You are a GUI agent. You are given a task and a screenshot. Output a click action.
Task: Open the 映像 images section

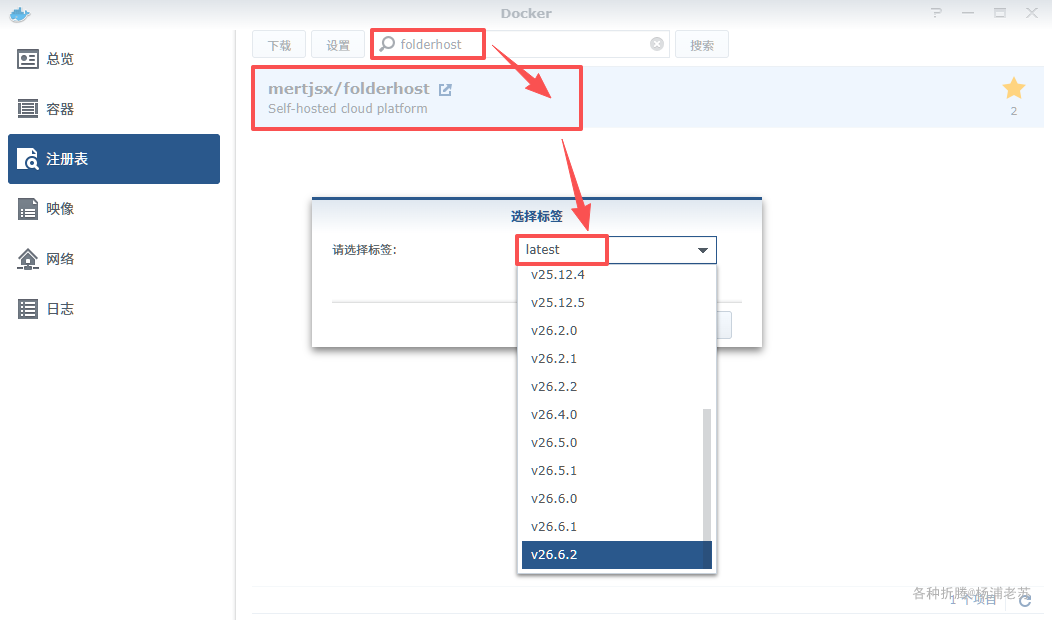pyautogui.click(x=114, y=209)
